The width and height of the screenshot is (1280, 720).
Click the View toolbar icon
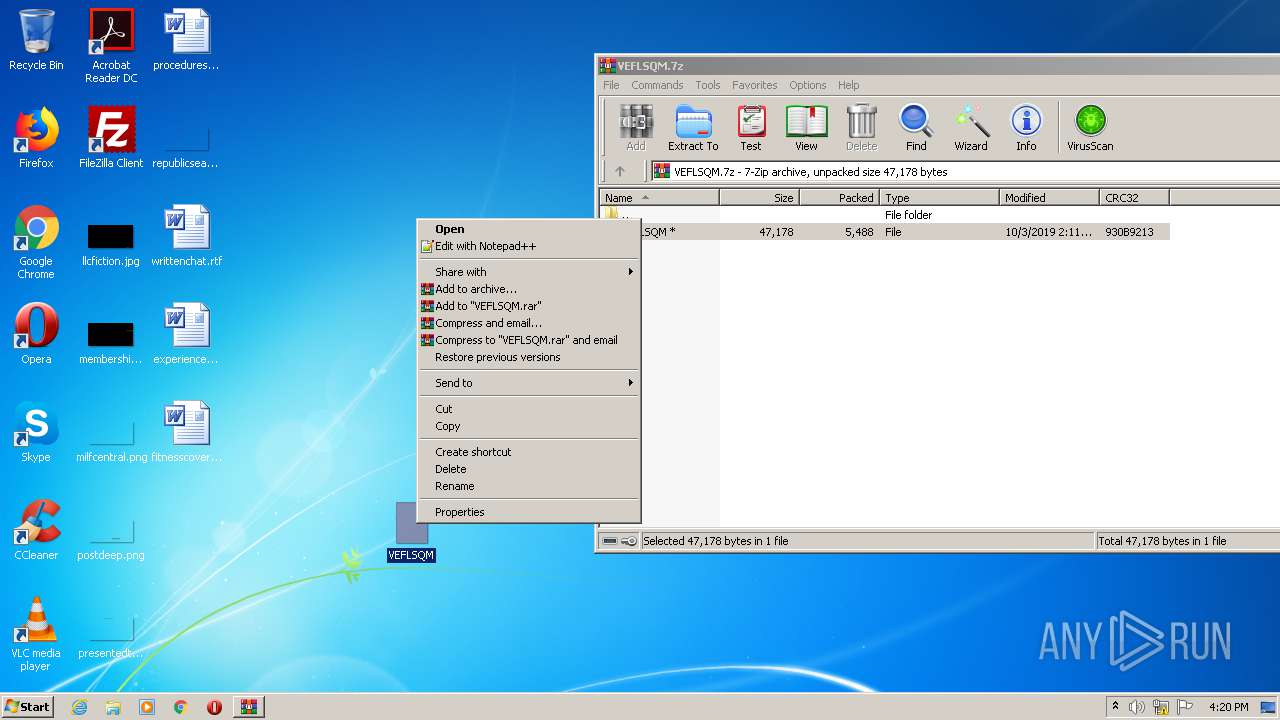[806, 127]
